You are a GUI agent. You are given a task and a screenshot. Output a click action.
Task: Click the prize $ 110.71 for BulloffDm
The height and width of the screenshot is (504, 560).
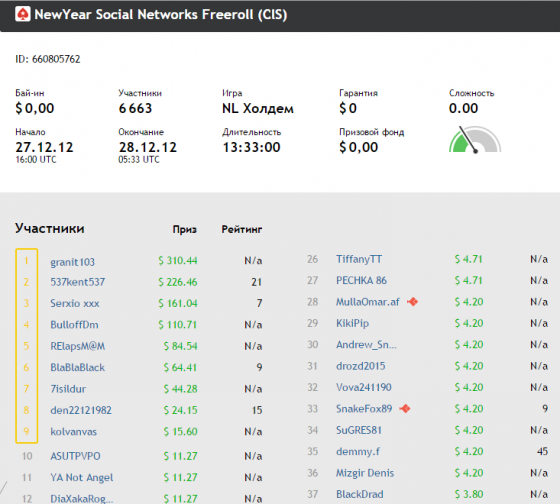coord(178,325)
